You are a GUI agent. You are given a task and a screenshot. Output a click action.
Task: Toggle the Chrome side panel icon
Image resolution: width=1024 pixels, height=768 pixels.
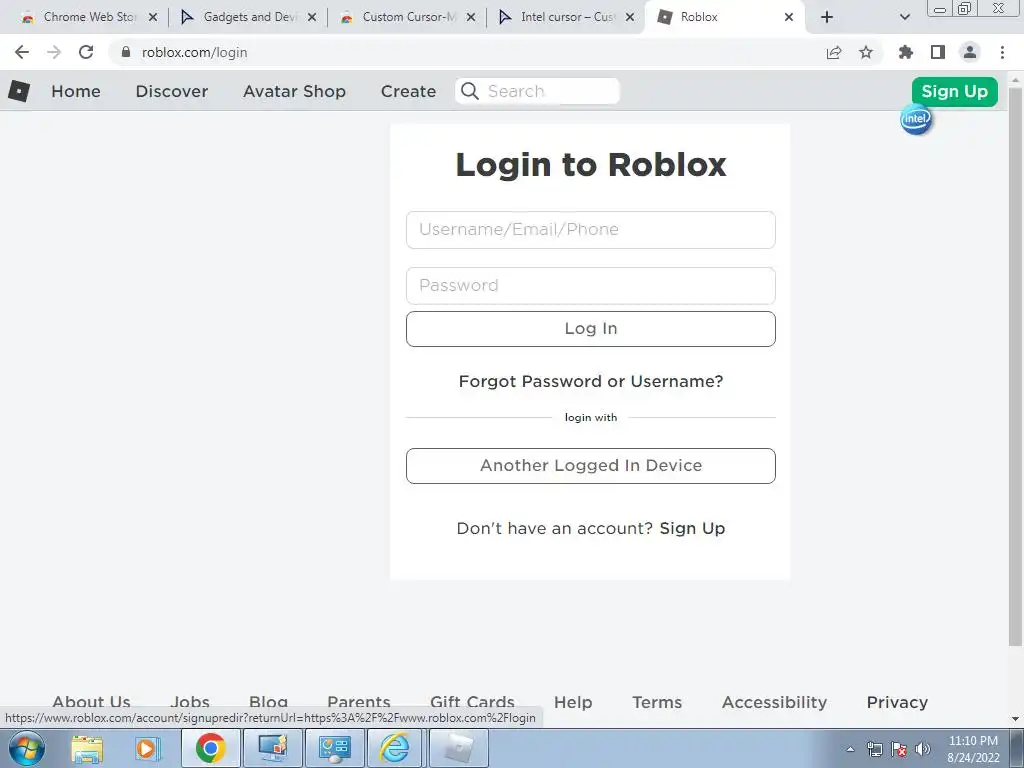(x=938, y=52)
